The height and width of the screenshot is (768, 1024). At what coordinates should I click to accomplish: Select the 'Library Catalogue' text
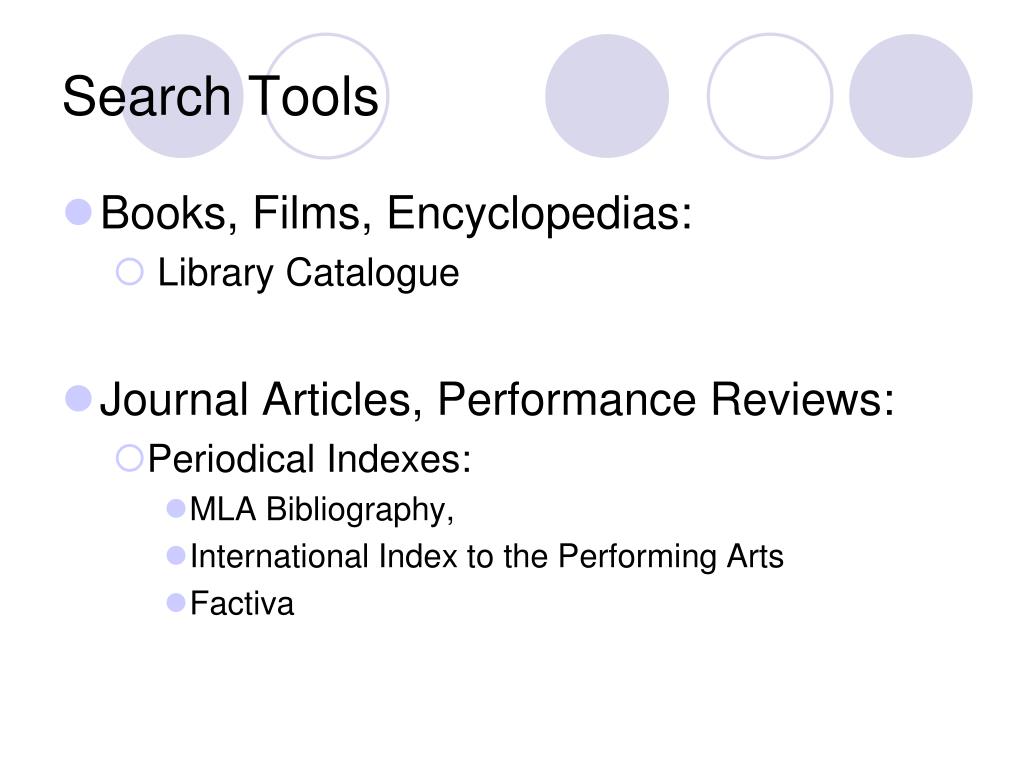[x=308, y=273]
